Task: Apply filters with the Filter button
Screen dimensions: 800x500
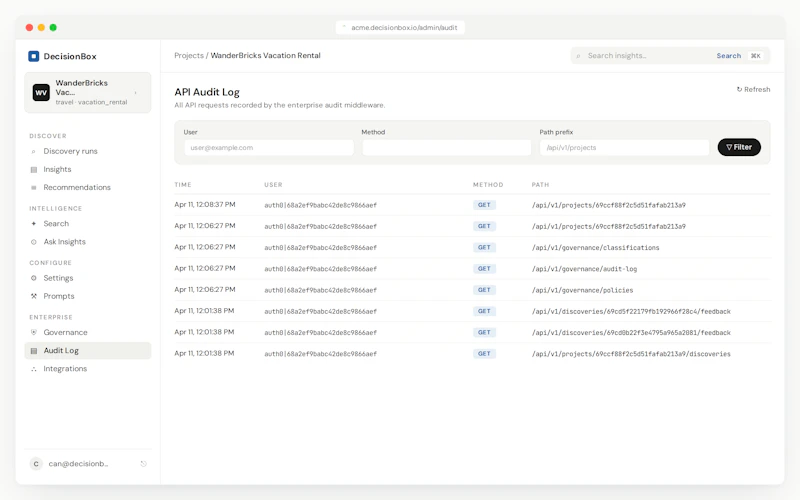Action: [x=739, y=147]
